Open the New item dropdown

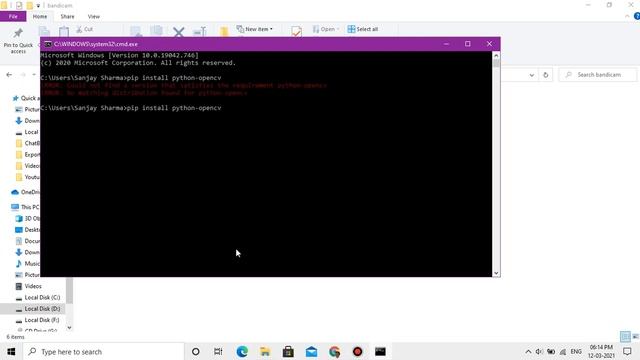254,29
